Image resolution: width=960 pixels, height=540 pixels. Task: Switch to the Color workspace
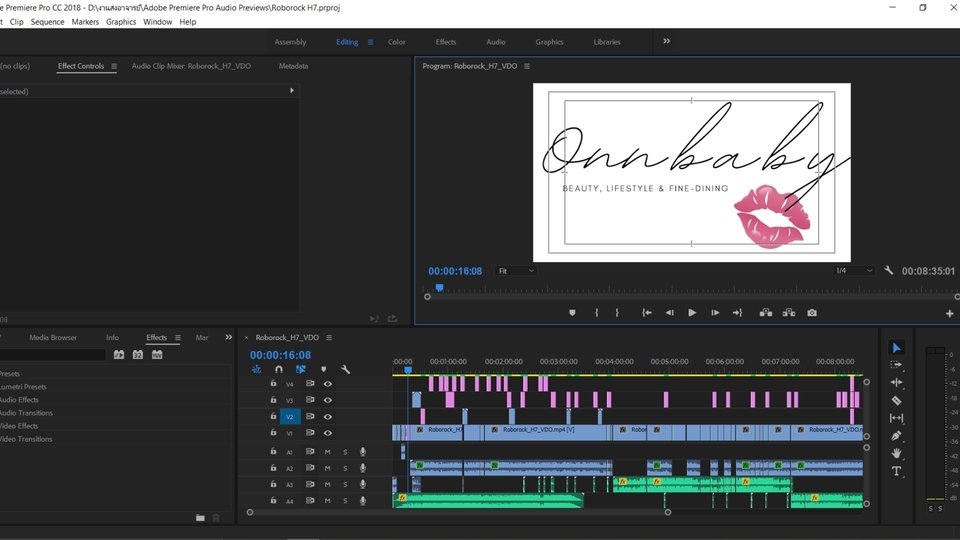tap(396, 42)
